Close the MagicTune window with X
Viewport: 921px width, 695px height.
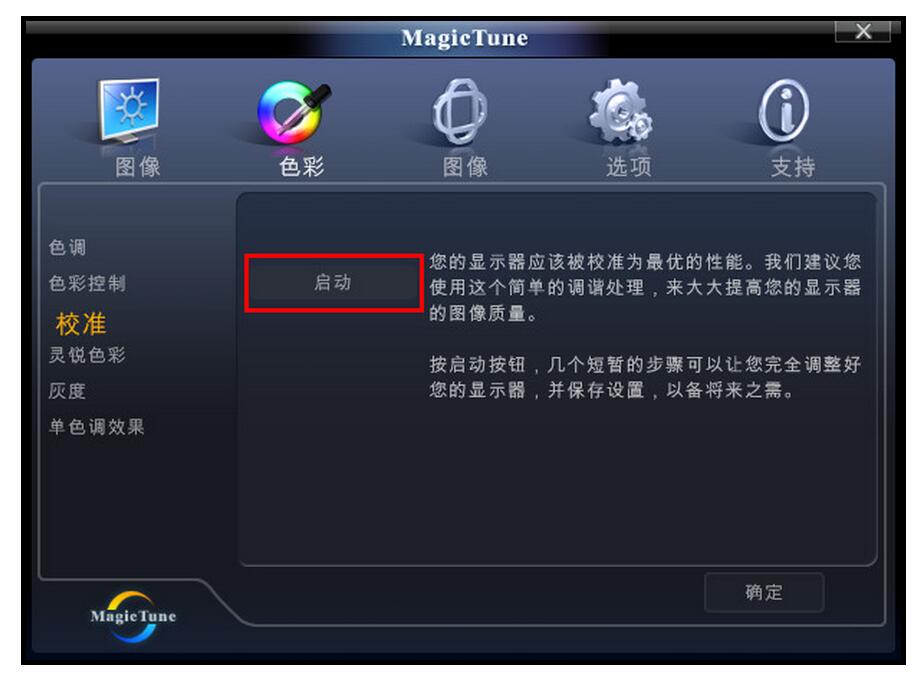pos(863,31)
